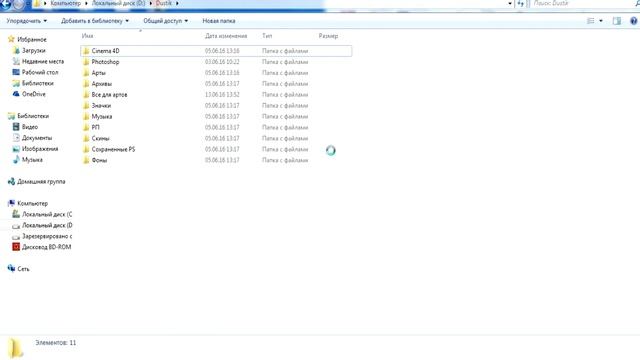Open the Музыка library in sidebar

point(32,160)
